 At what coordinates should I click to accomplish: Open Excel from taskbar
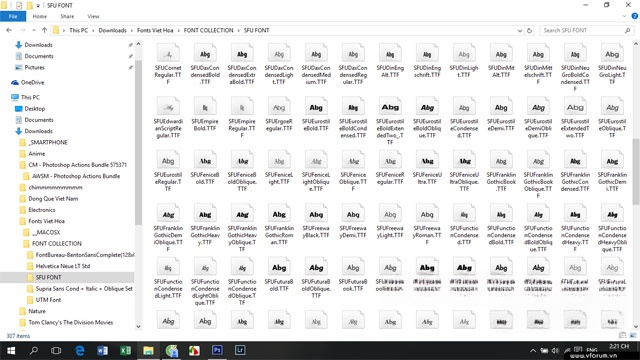125,350
